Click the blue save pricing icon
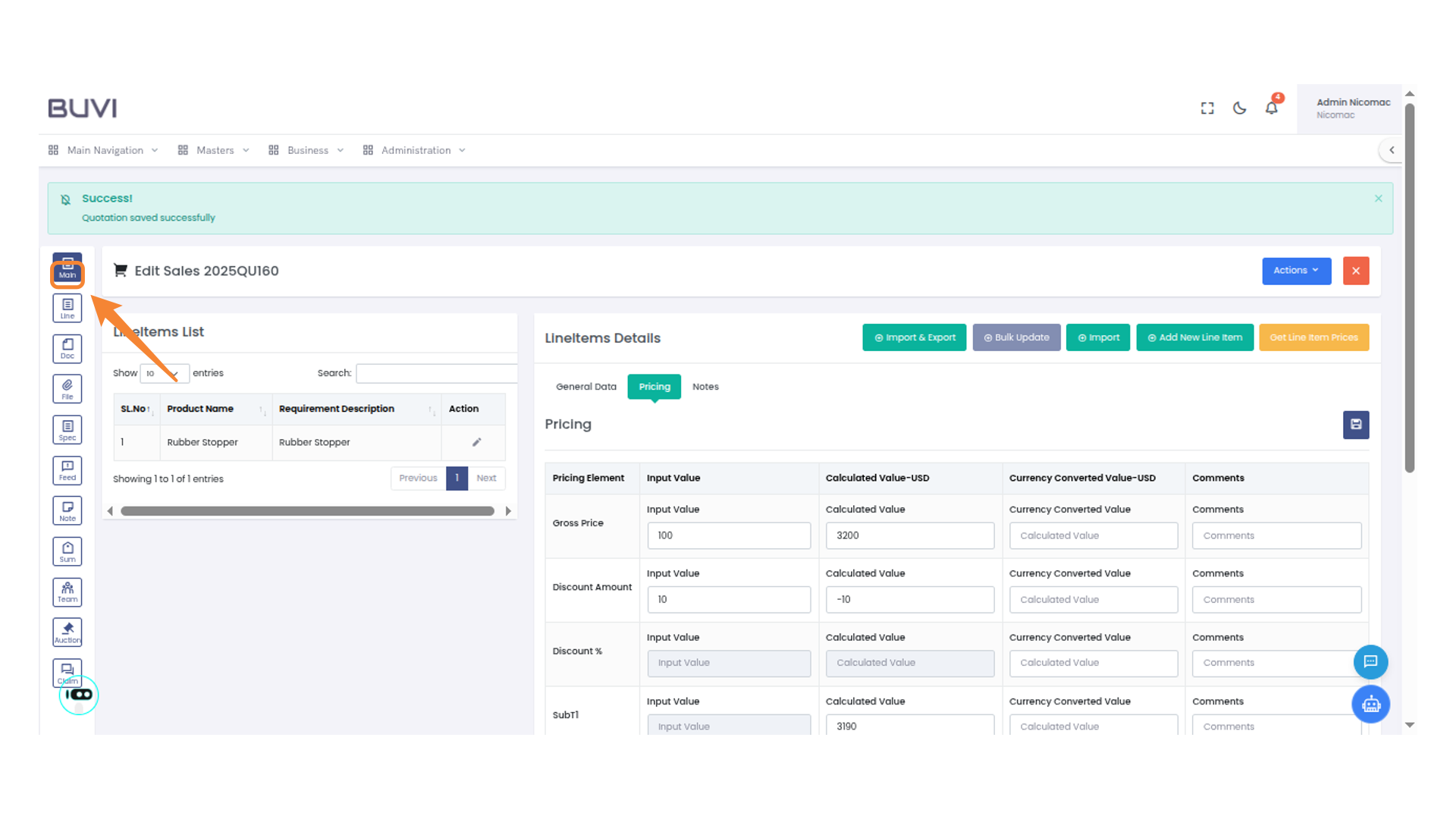Image resolution: width=1456 pixels, height=819 pixels. tap(1356, 425)
